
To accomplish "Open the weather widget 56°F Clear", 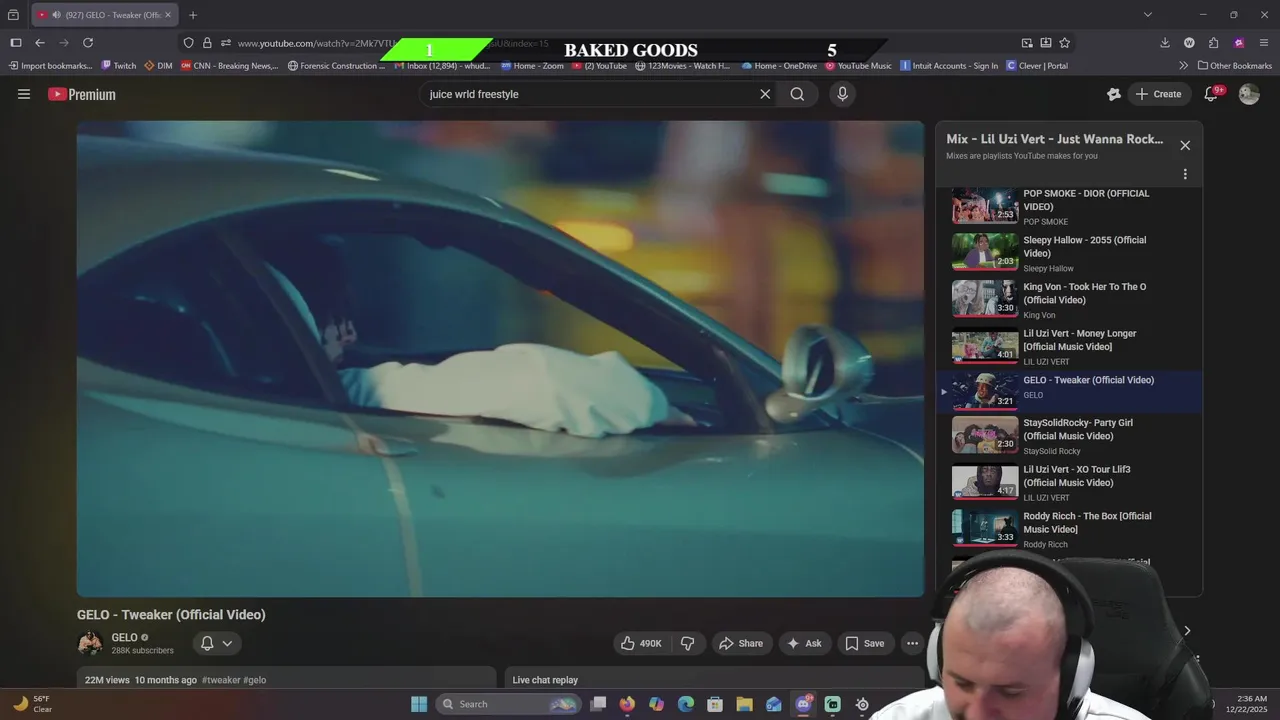I will pos(32,704).
